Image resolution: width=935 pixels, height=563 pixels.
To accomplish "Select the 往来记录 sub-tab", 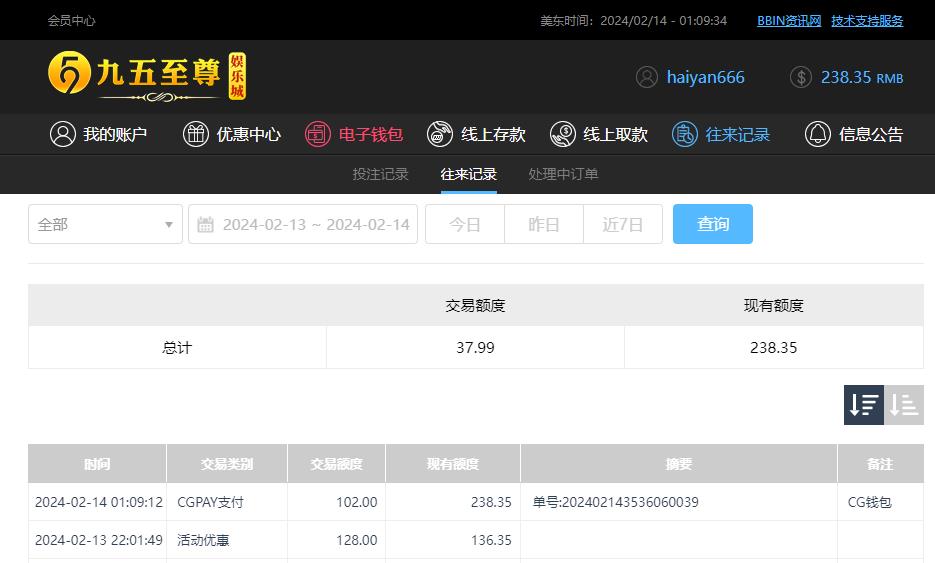I will 469,174.
